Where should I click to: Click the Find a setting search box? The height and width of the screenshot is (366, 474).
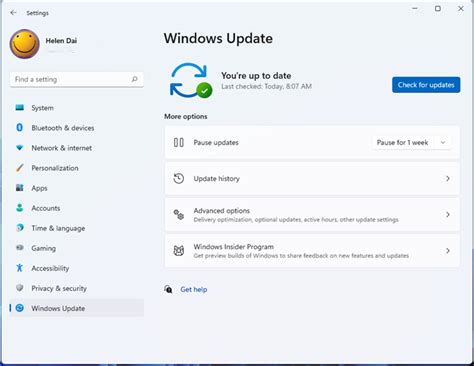click(77, 79)
